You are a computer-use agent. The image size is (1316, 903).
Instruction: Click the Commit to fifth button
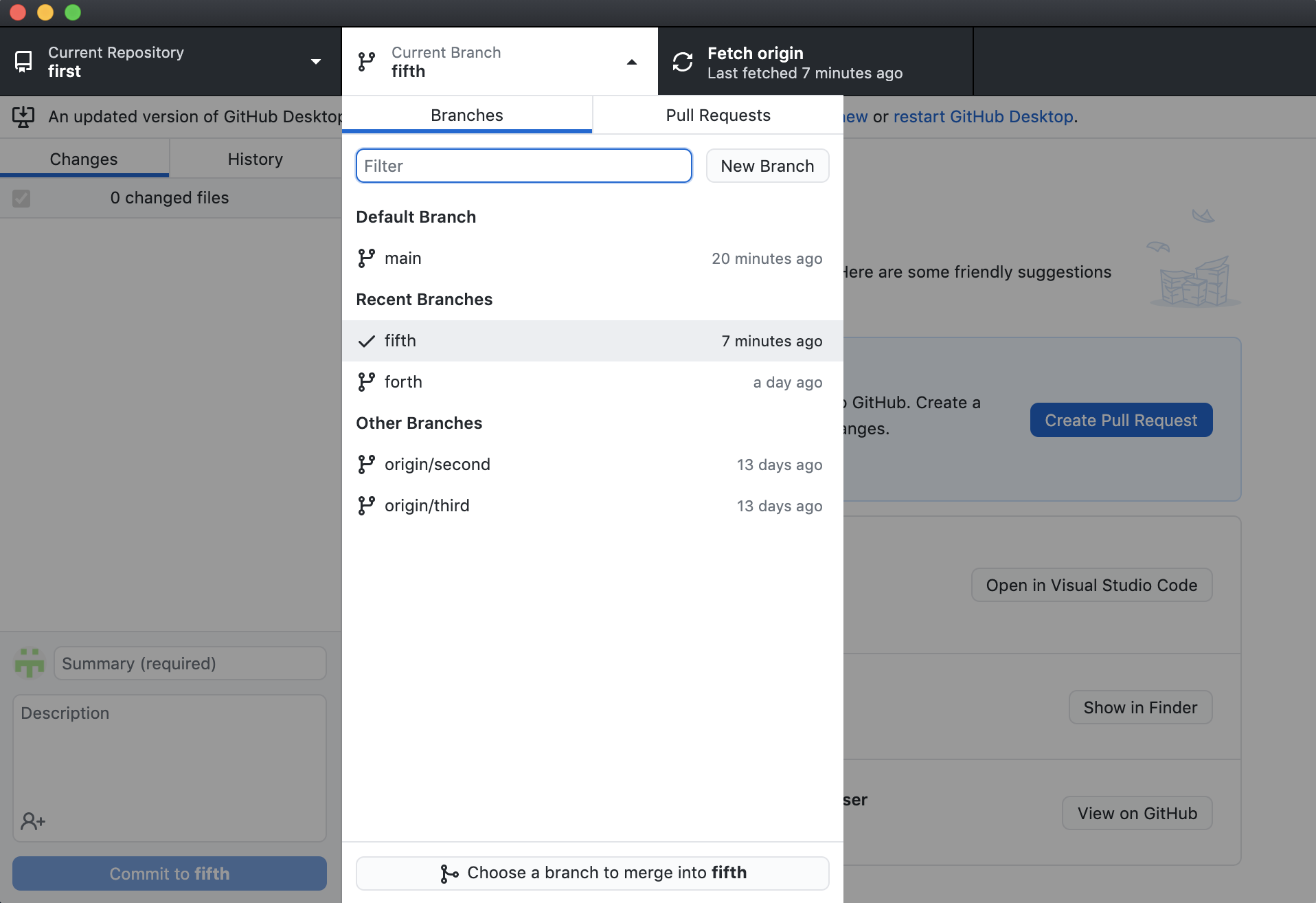point(170,873)
